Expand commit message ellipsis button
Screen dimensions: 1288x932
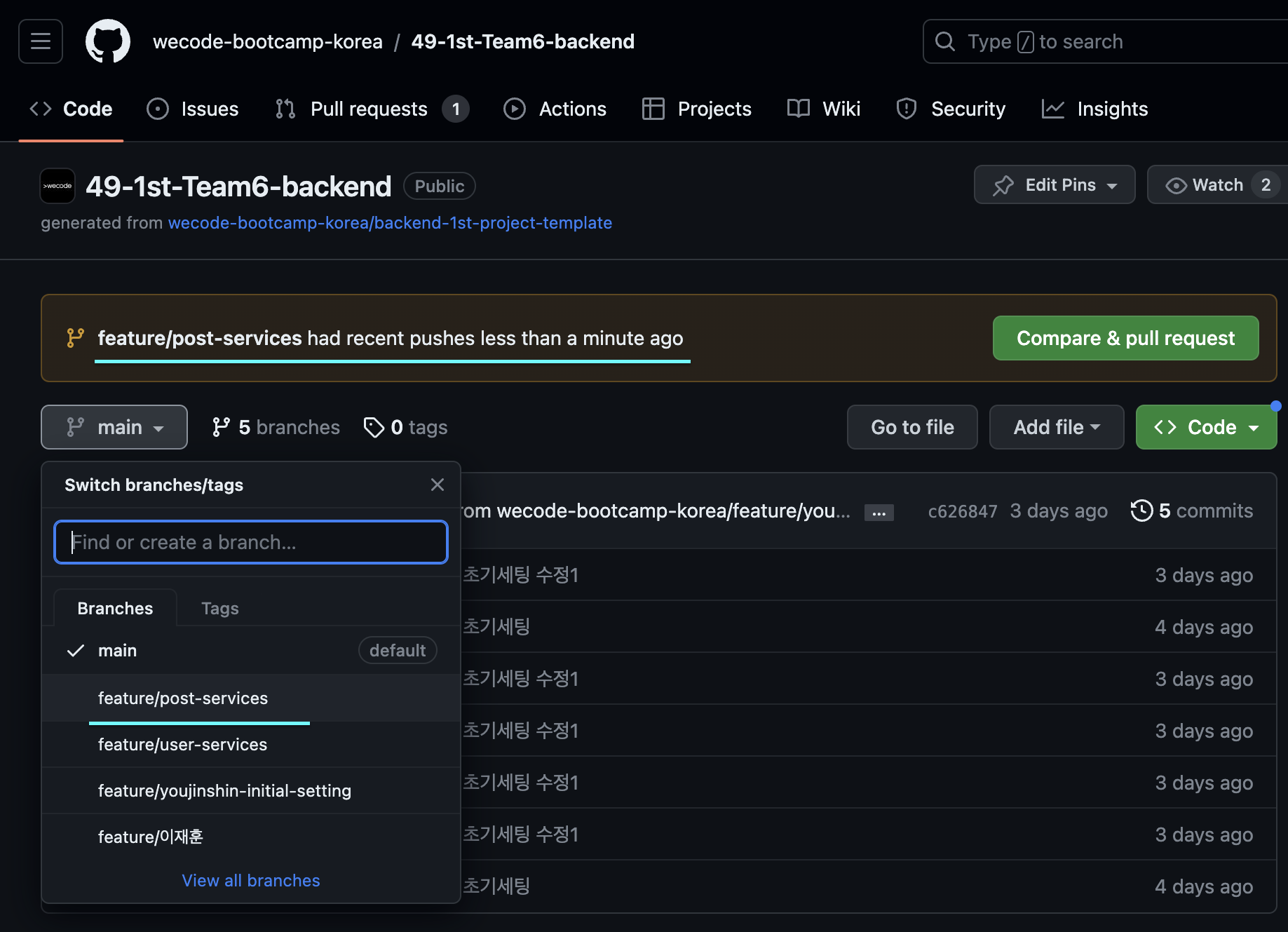point(879,512)
